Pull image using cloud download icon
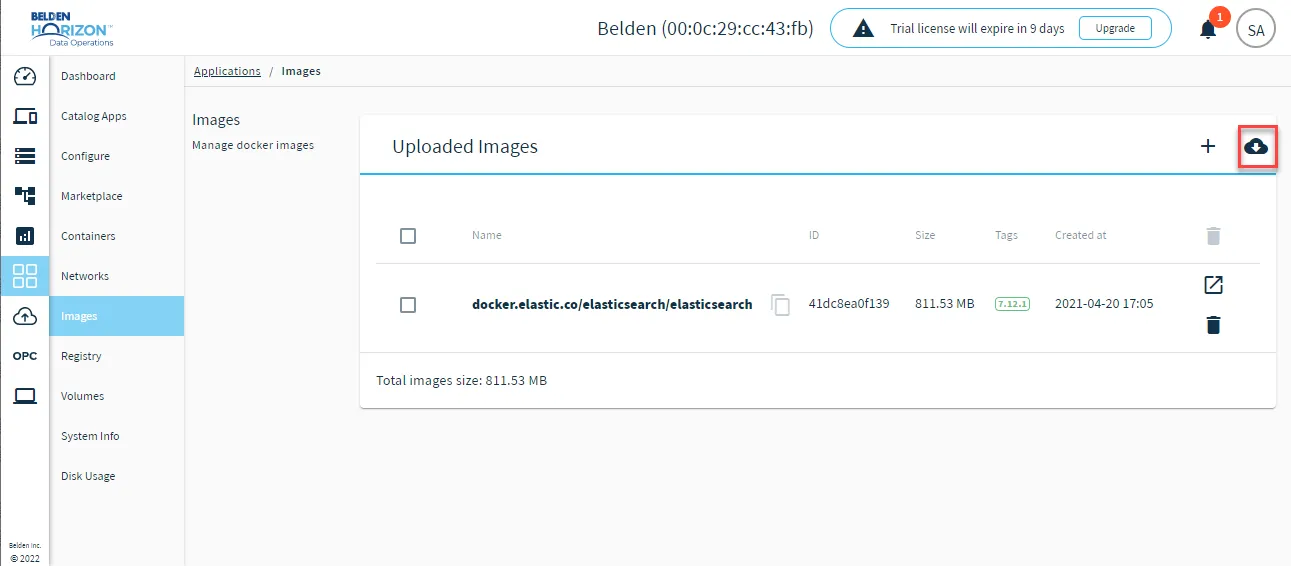Image resolution: width=1291 pixels, height=566 pixels. [1256, 147]
